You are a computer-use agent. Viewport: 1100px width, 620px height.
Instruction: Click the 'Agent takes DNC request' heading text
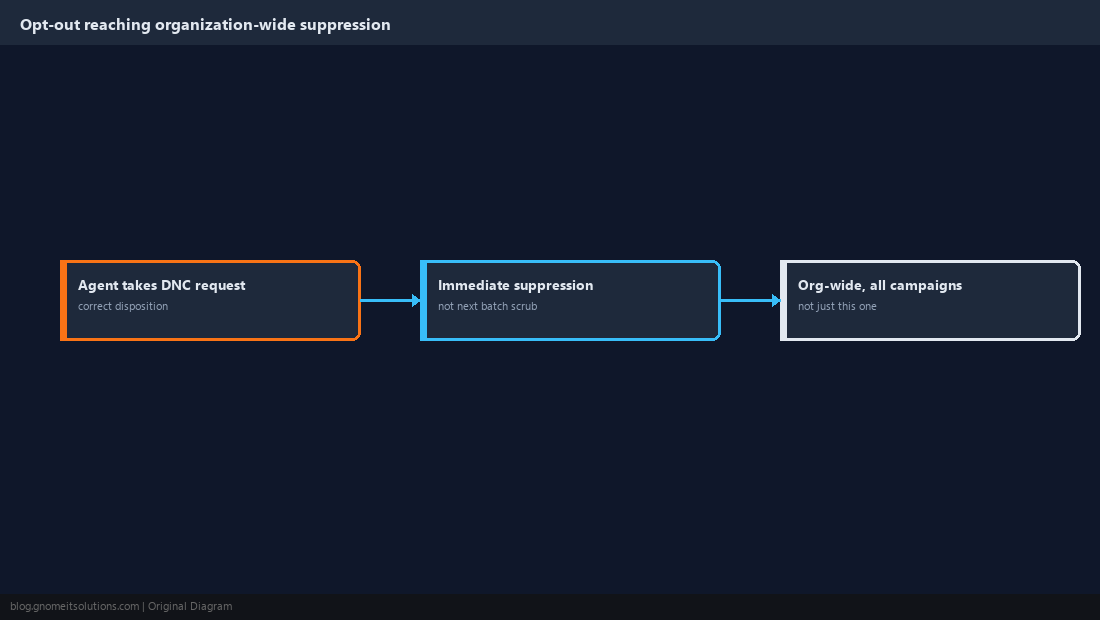pyautogui.click(x=161, y=285)
